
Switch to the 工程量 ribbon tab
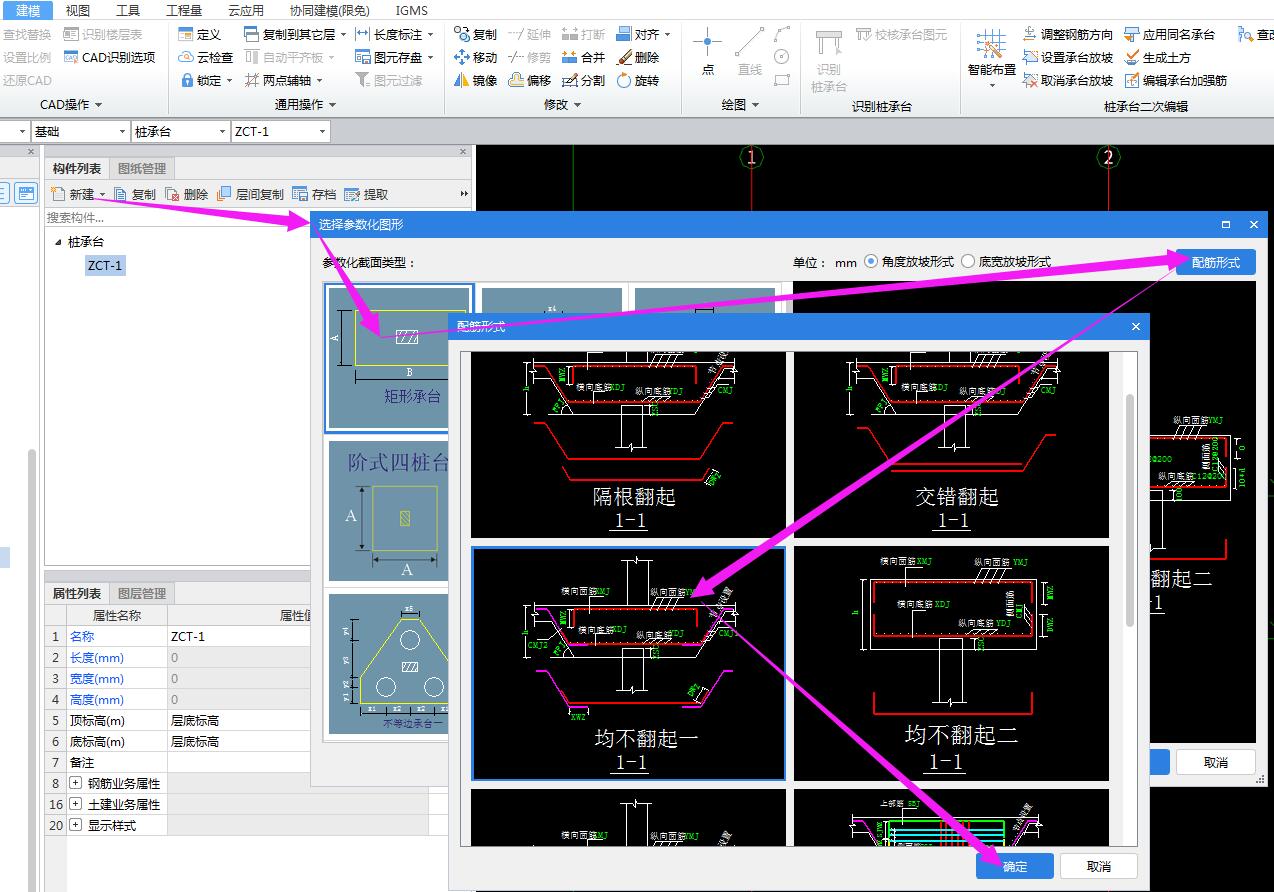pos(183,10)
